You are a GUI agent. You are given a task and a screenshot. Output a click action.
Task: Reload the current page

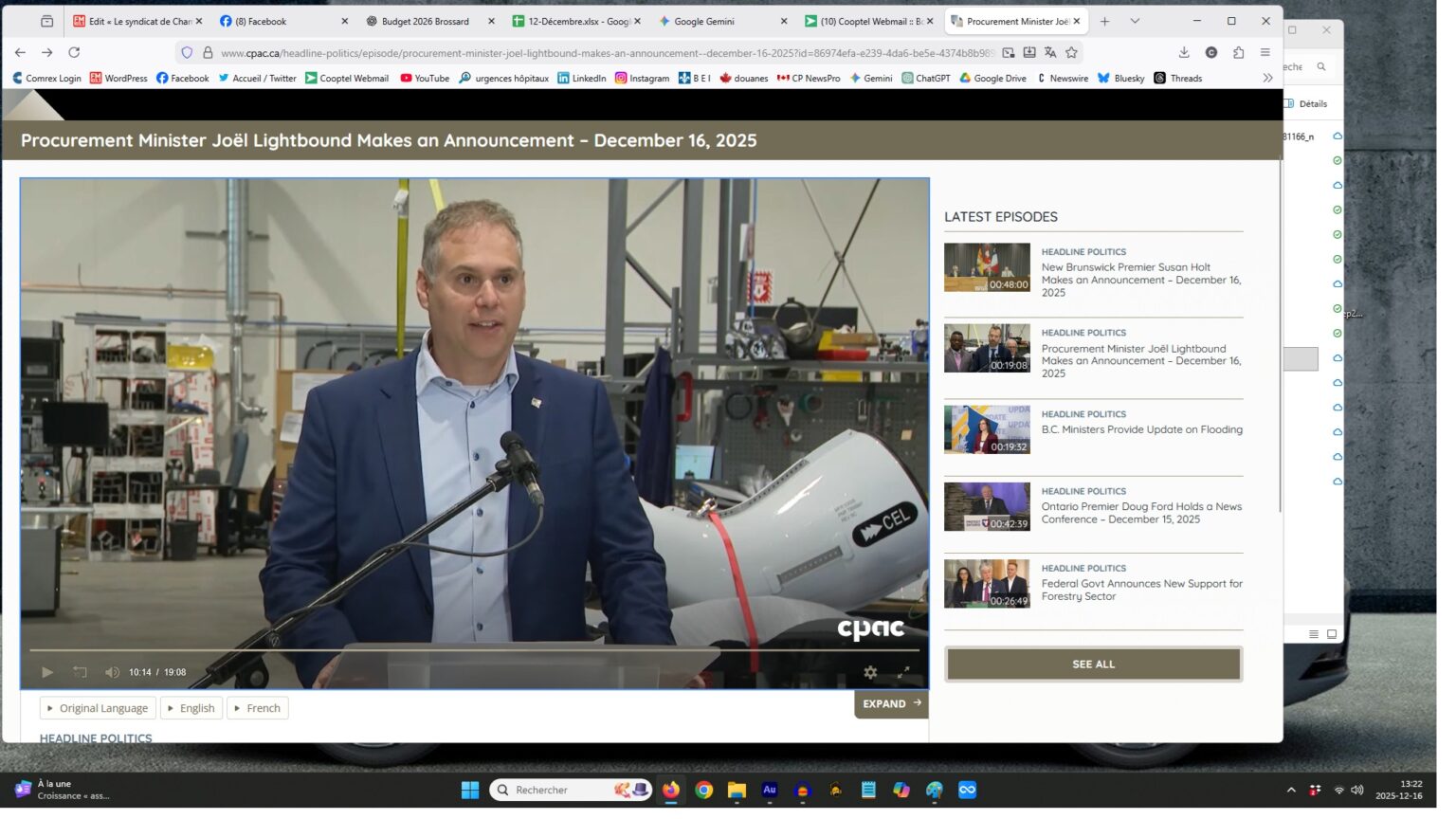tap(75, 53)
